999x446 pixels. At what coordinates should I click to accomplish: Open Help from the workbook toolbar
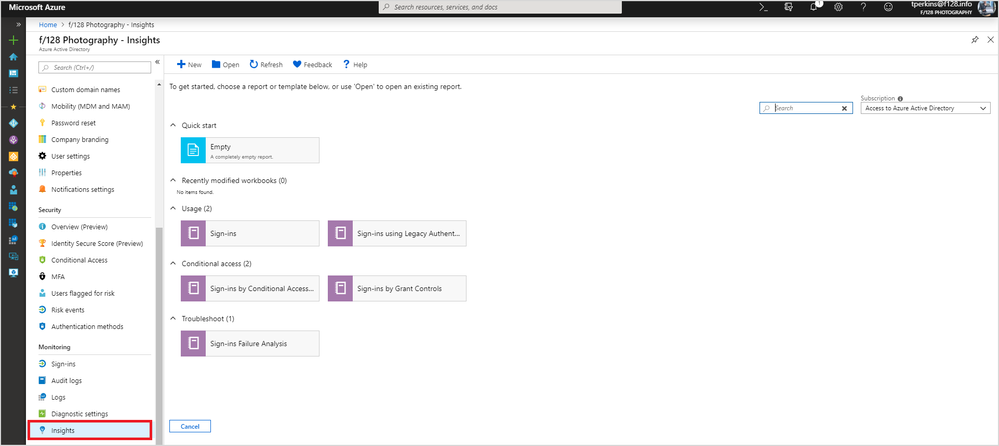click(355, 64)
